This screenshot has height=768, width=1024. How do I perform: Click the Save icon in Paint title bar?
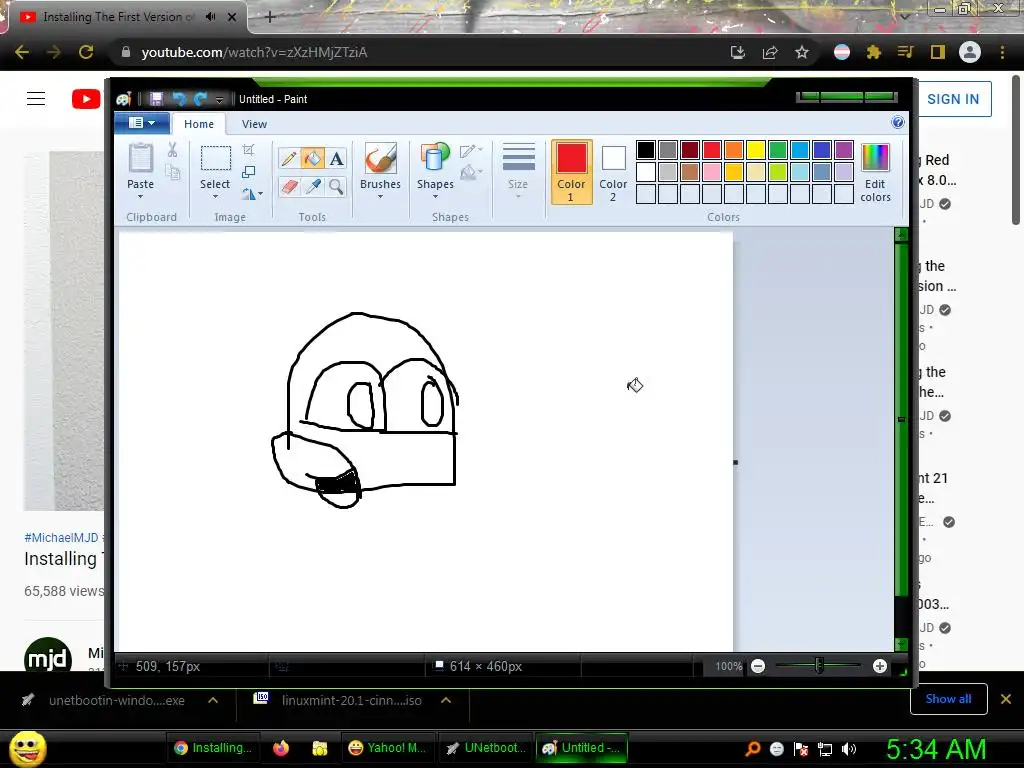click(x=156, y=99)
